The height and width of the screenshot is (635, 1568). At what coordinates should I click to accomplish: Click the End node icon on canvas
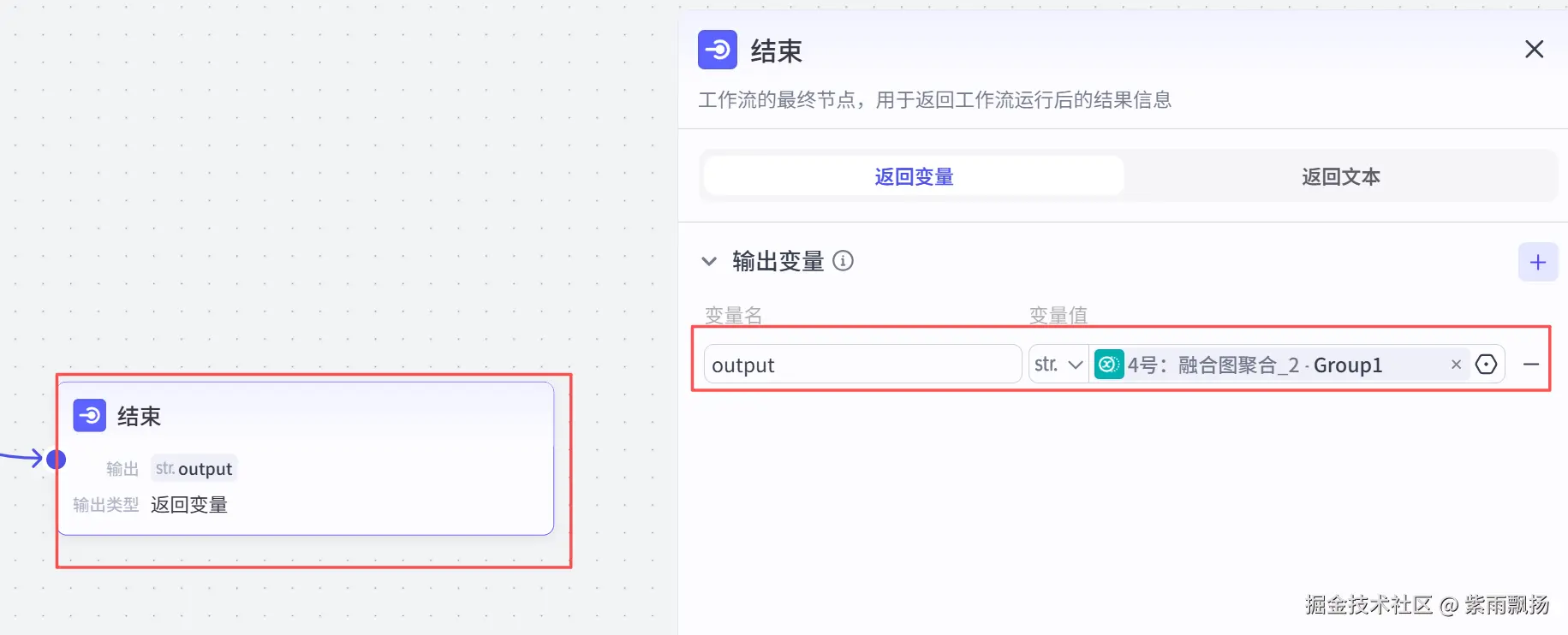(90, 416)
